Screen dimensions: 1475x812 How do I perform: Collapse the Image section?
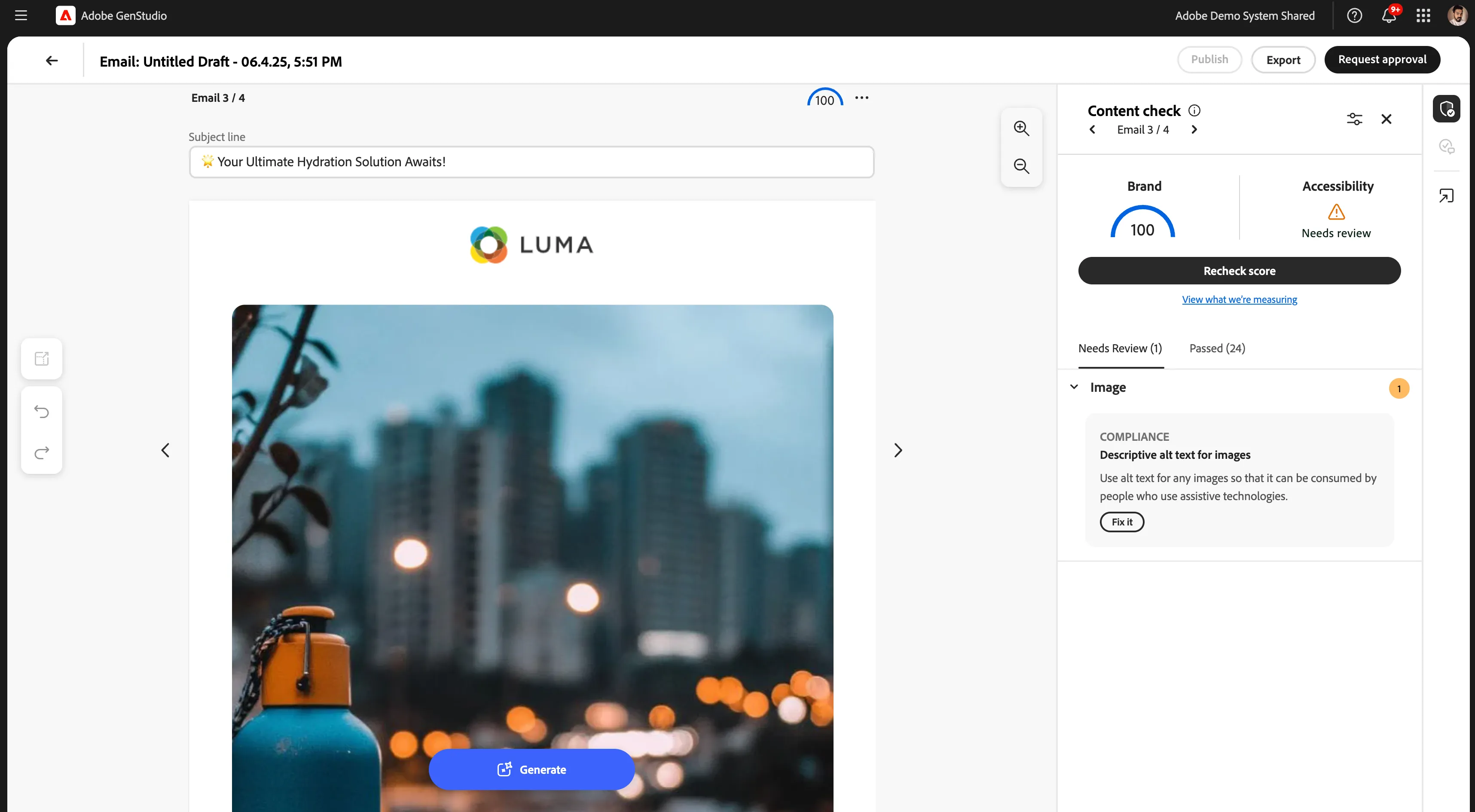[x=1074, y=387]
